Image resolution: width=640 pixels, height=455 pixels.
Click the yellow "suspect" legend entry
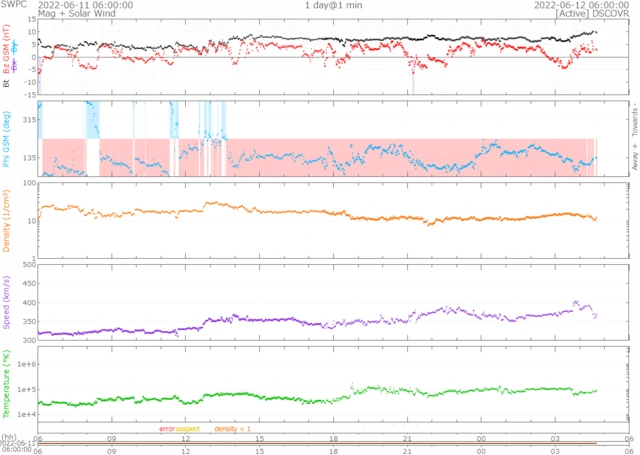[188, 429]
